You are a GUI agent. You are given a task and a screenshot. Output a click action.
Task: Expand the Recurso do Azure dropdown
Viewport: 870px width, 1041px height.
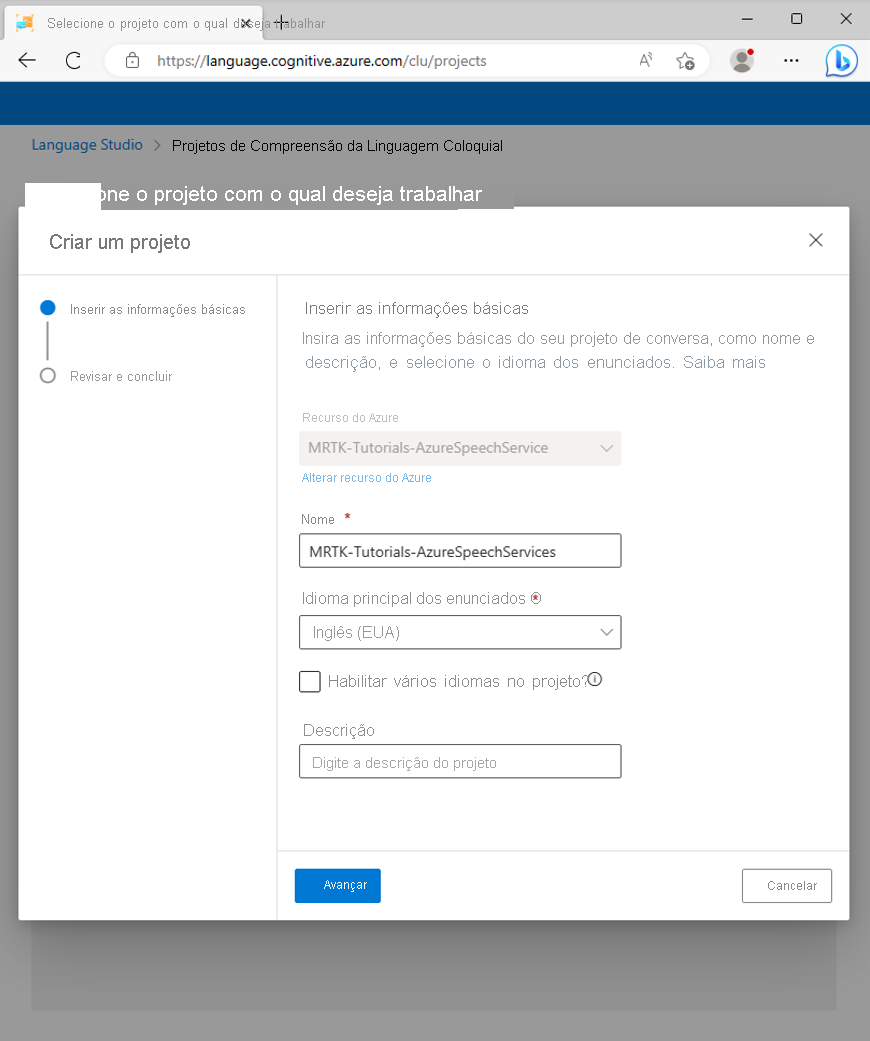click(460, 448)
